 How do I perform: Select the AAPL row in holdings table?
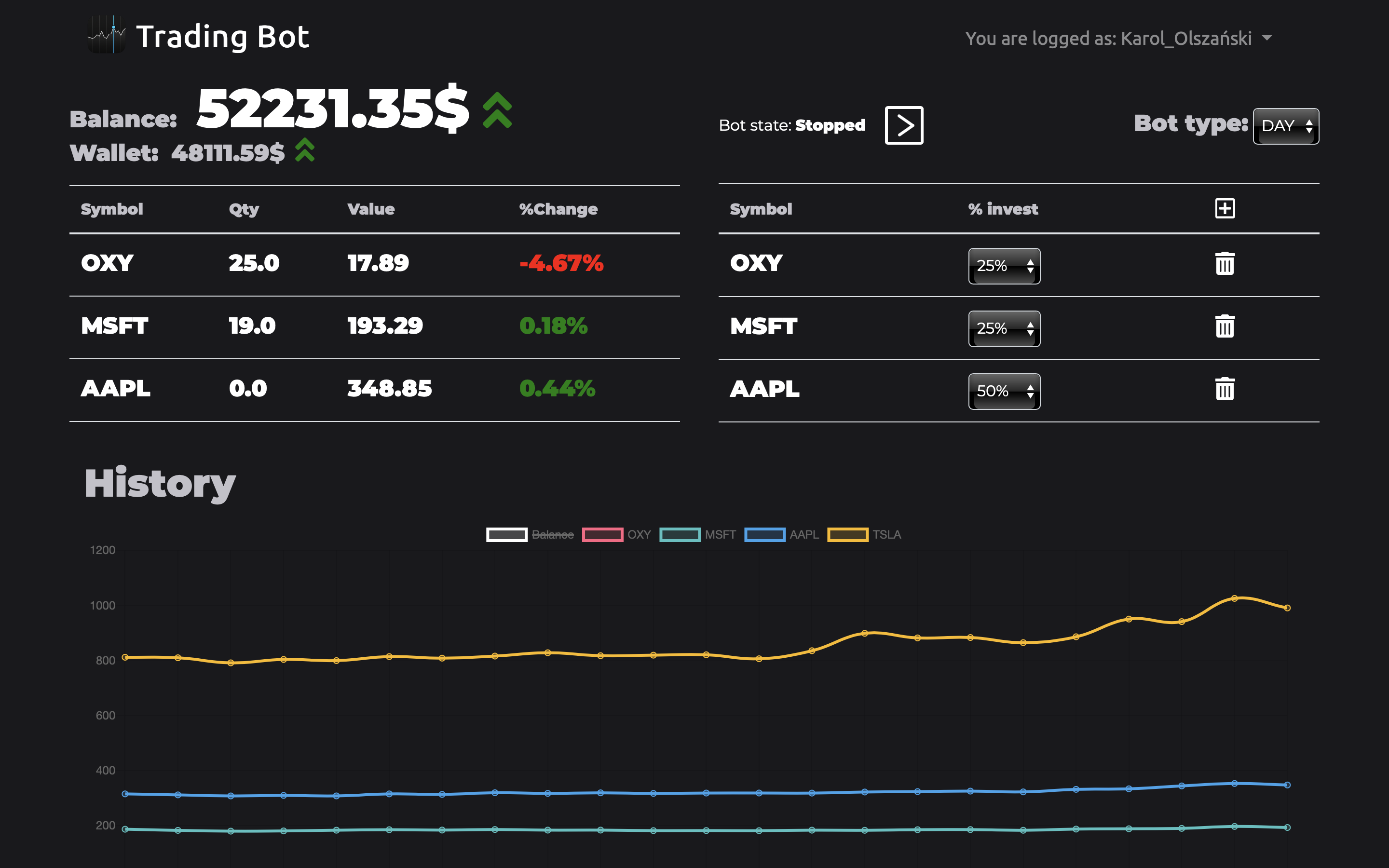[375, 390]
